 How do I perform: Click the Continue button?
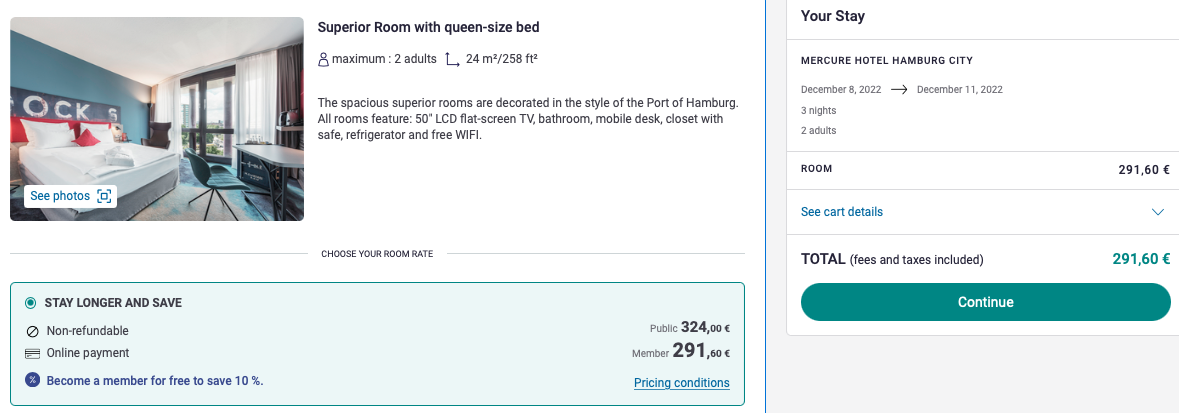coord(986,302)
